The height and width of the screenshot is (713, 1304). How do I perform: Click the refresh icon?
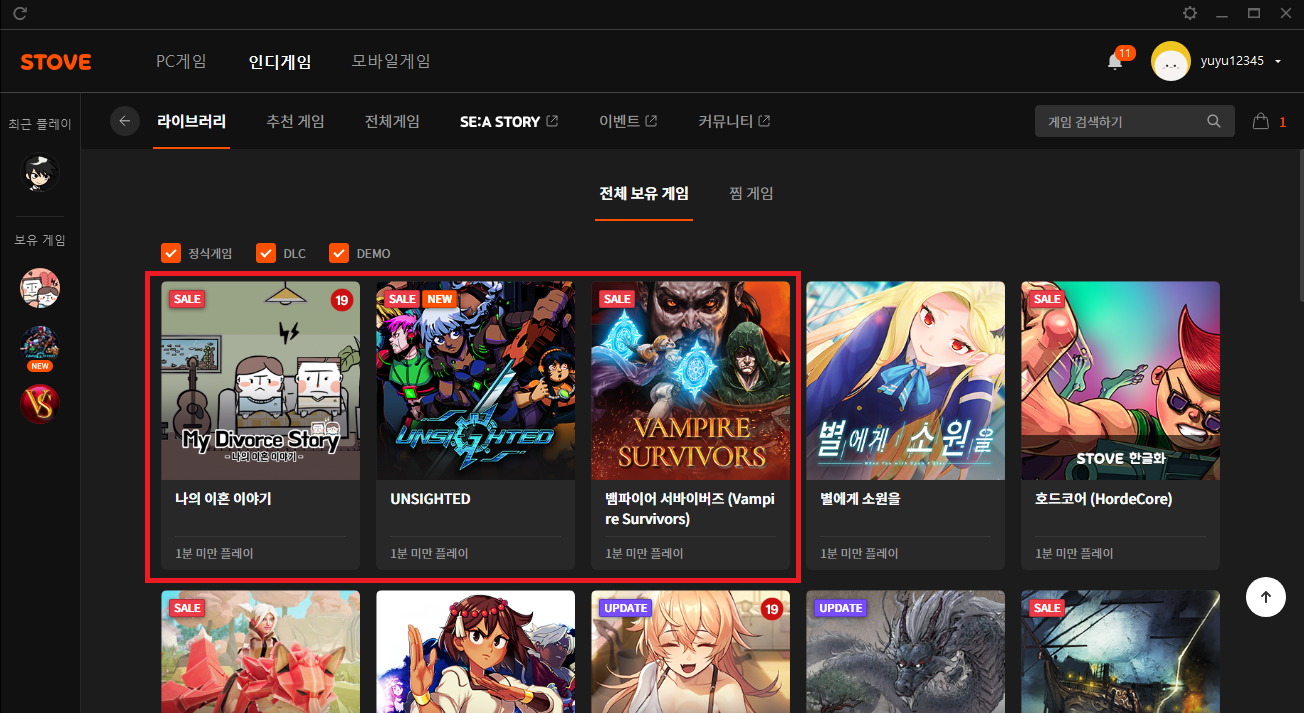[x=20, y=13]
